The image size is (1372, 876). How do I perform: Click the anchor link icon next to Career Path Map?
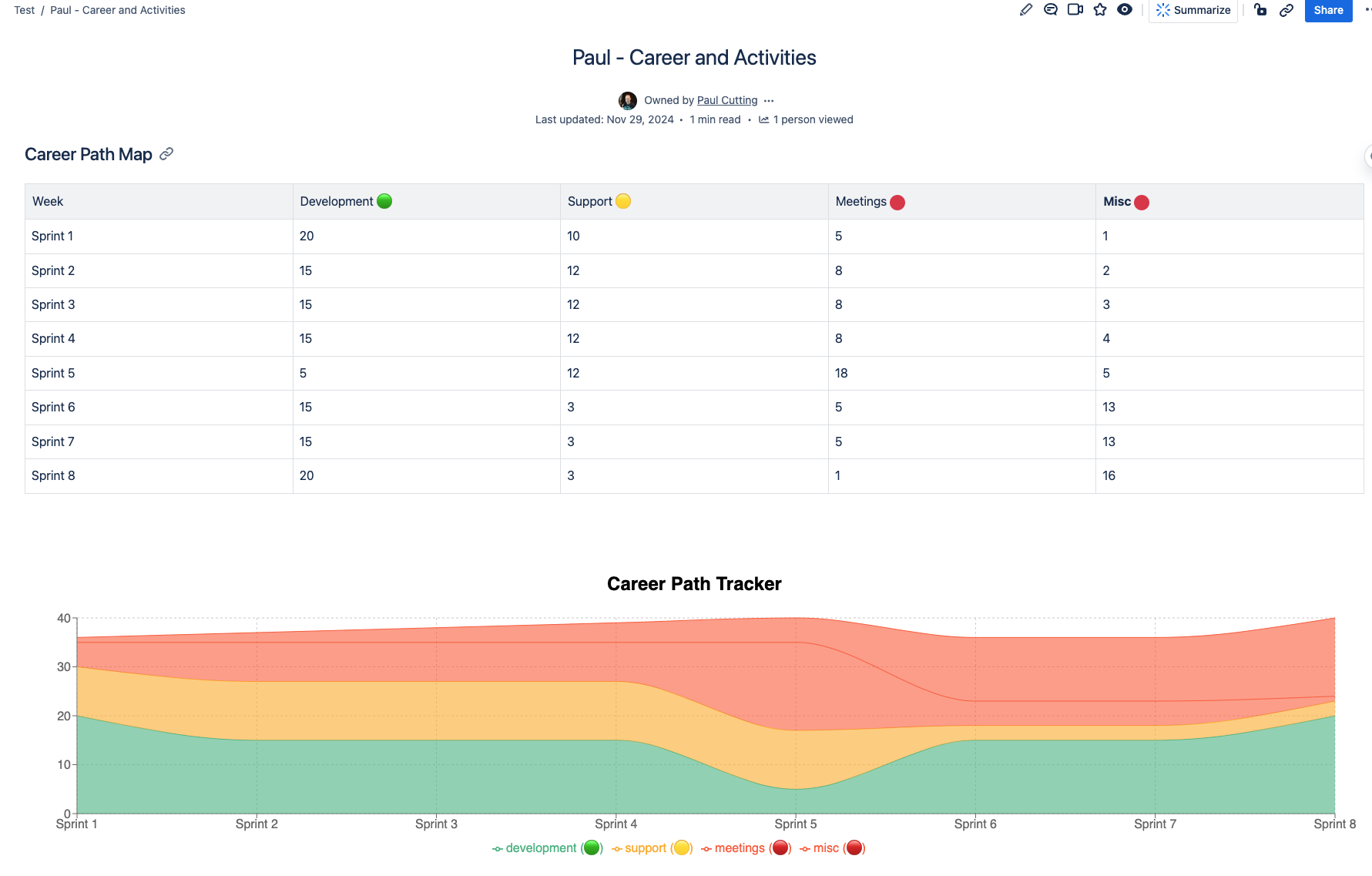point(166,154)
